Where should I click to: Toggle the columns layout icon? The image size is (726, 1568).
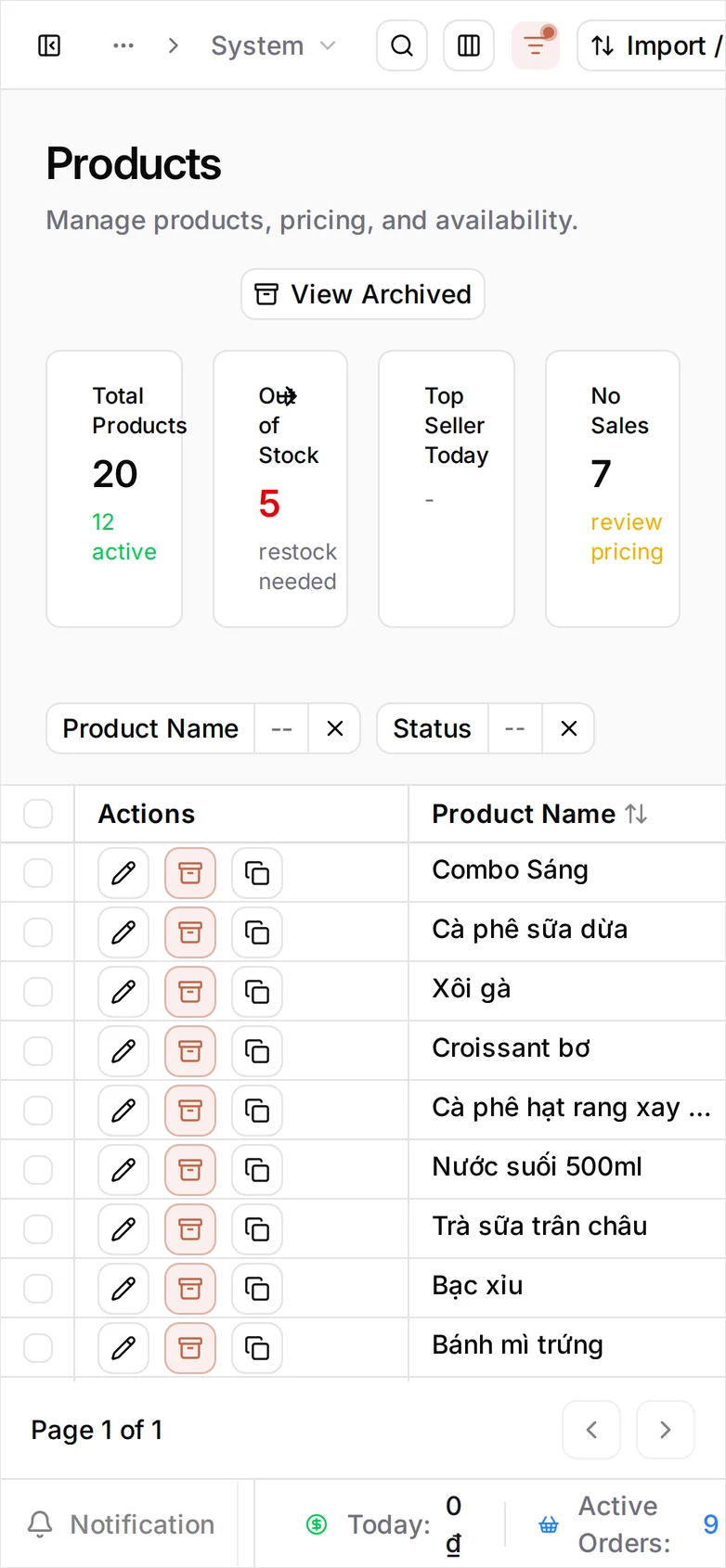coord(469,45)
